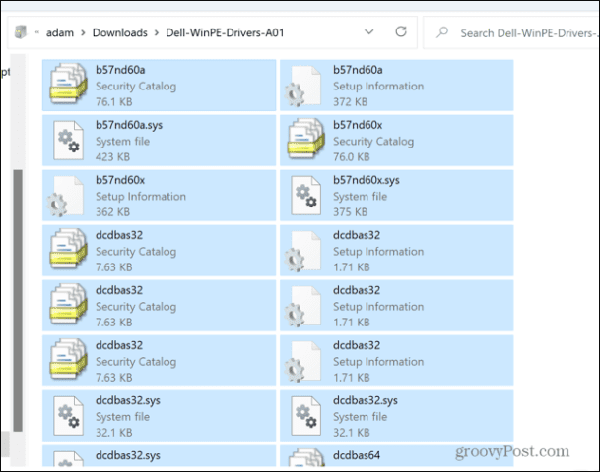Viewport: 600px width, 472px height.
Task: Go to Downloads folder in breadcrumb
Action: [120, 33]
